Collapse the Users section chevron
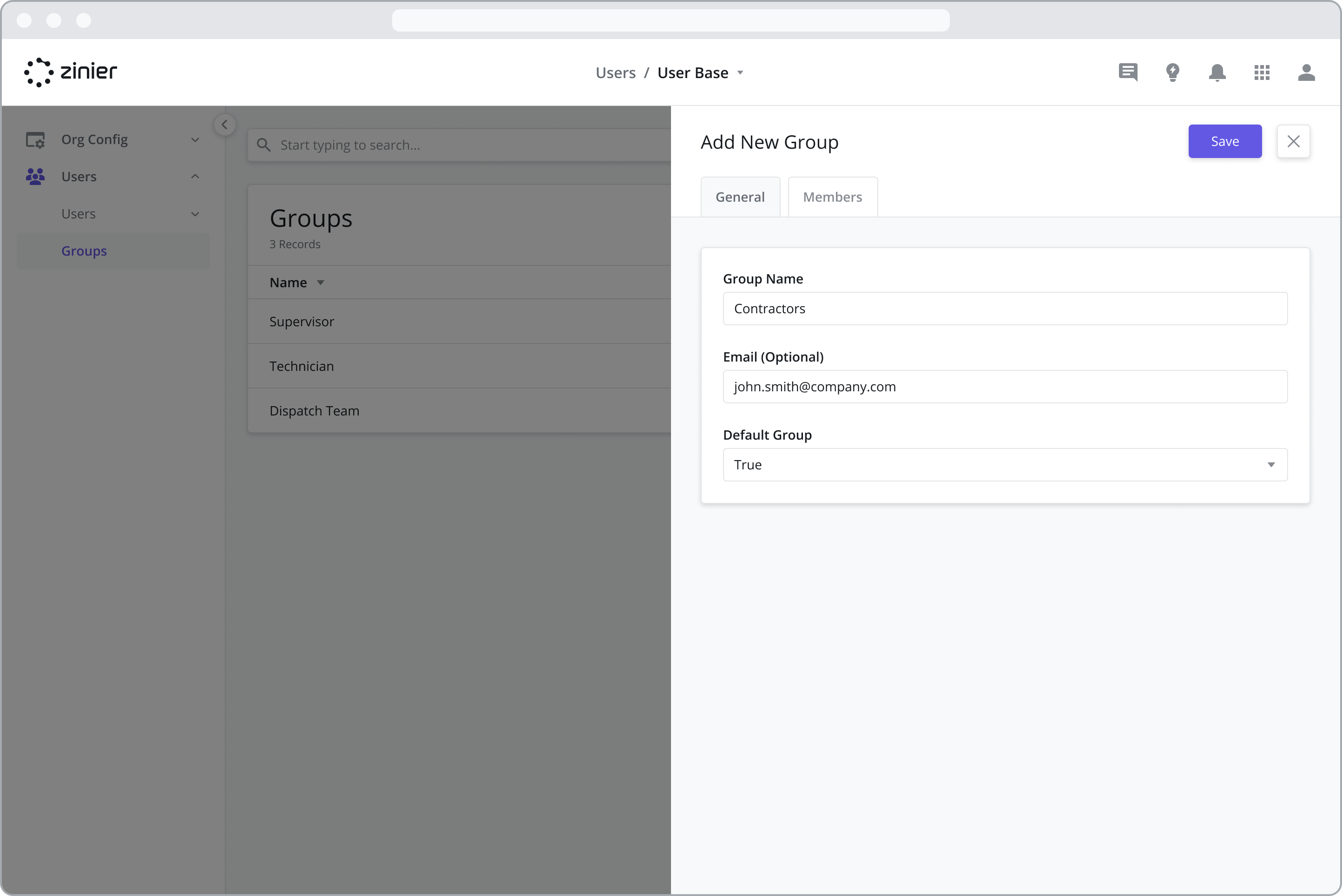 coord(195,177)
